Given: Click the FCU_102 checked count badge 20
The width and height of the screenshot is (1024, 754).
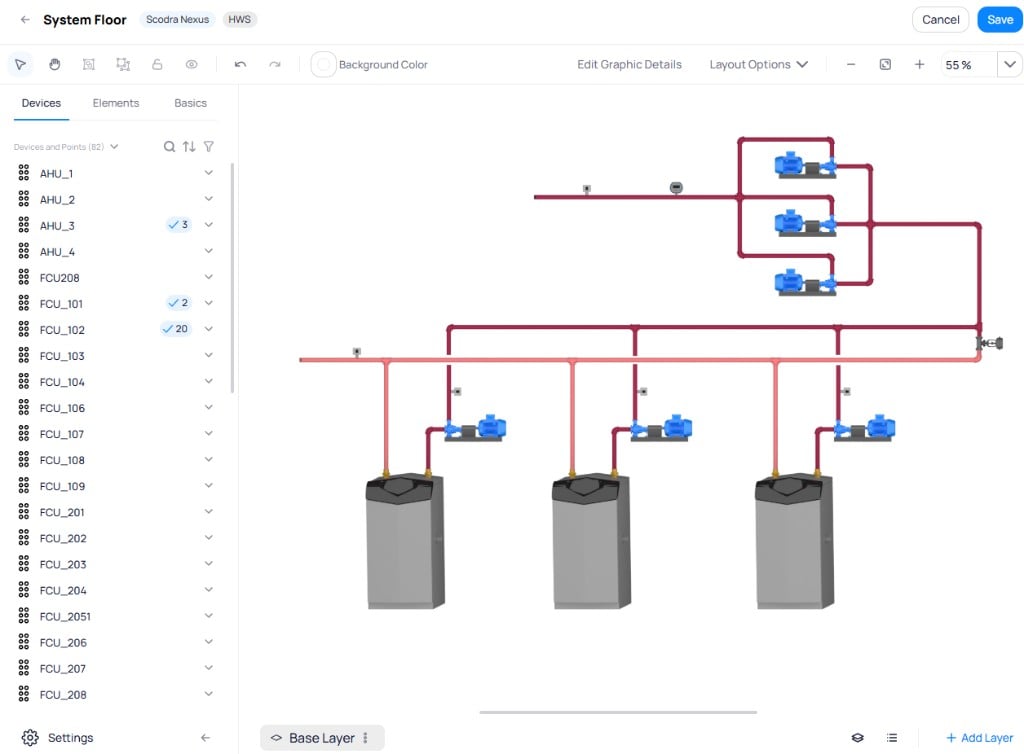Looking at the screenshot, I should 176,329.
